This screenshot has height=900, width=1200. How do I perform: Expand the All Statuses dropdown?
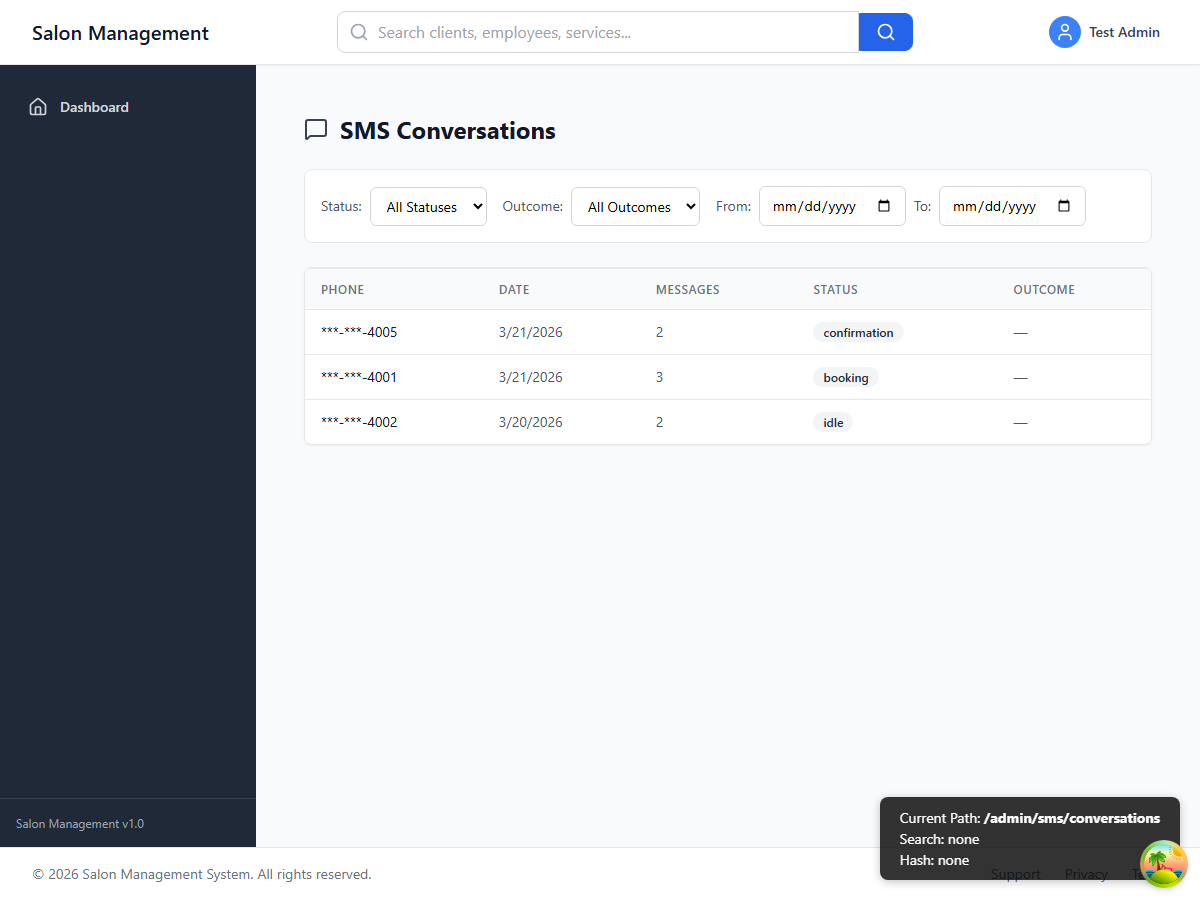click(428, 206)
